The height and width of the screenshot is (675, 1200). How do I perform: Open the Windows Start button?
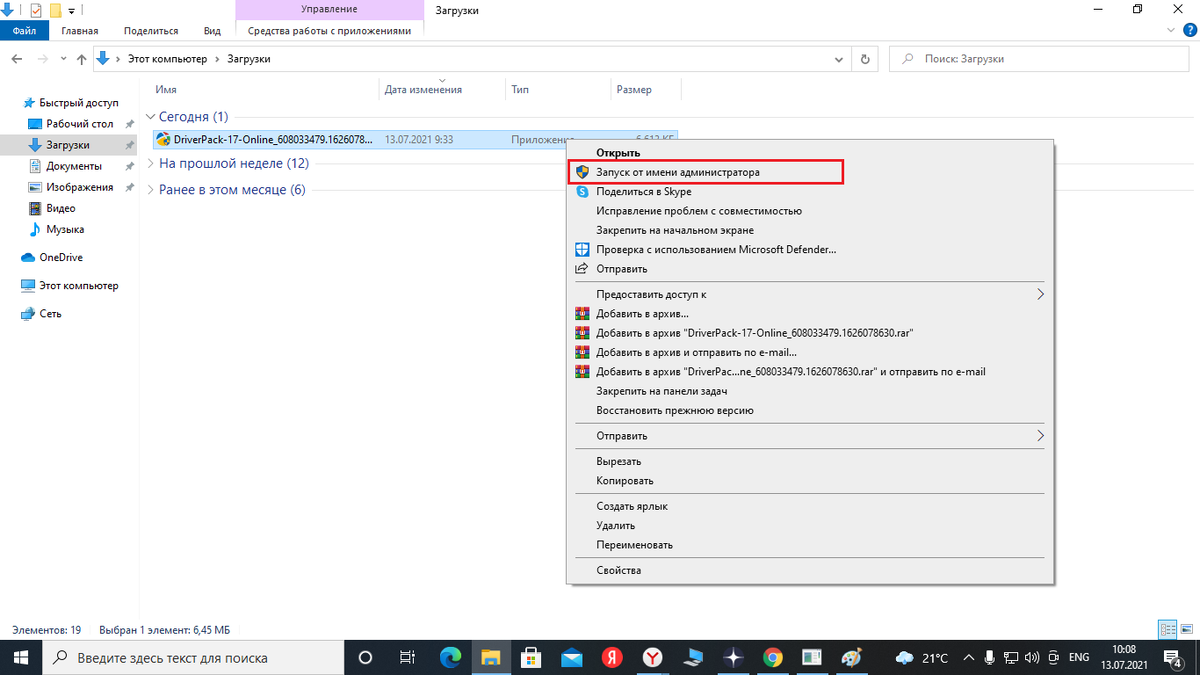coord(20,658)
